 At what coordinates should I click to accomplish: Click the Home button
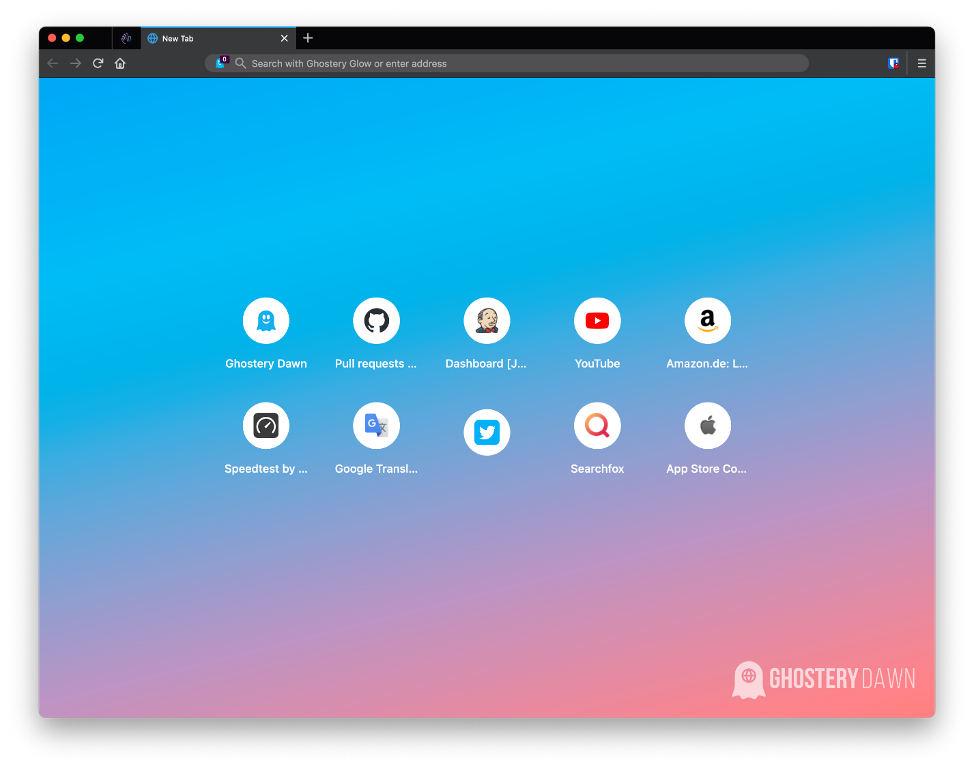click(x=120, y=63)
